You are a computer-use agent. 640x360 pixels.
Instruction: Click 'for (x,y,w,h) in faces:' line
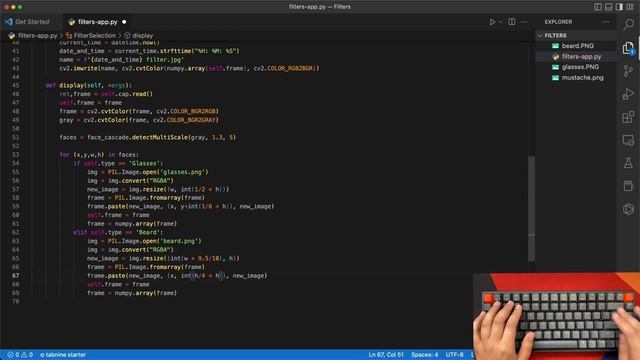[x=99, y=155]
